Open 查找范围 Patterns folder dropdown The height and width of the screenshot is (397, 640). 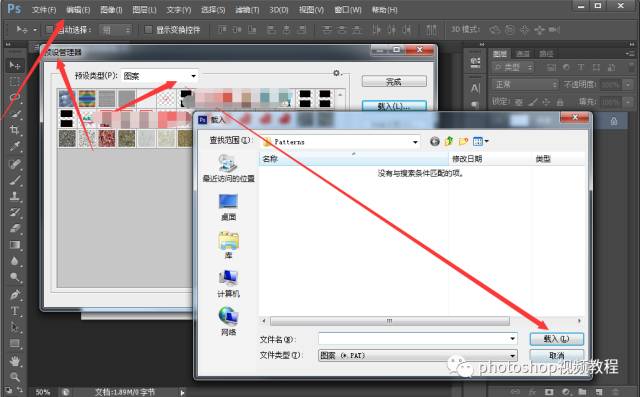pos(340,142)
